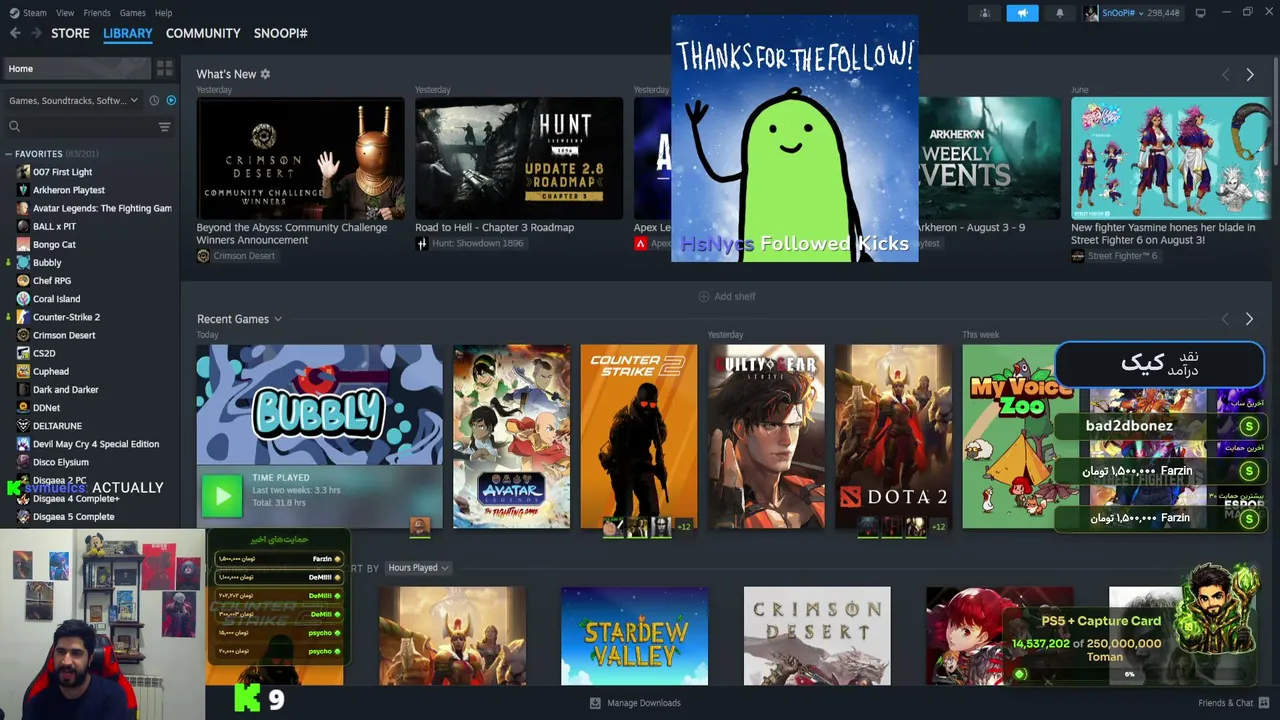Open the Steam menu
Screen dimensions: 1280x720
(x=35, y=13)
